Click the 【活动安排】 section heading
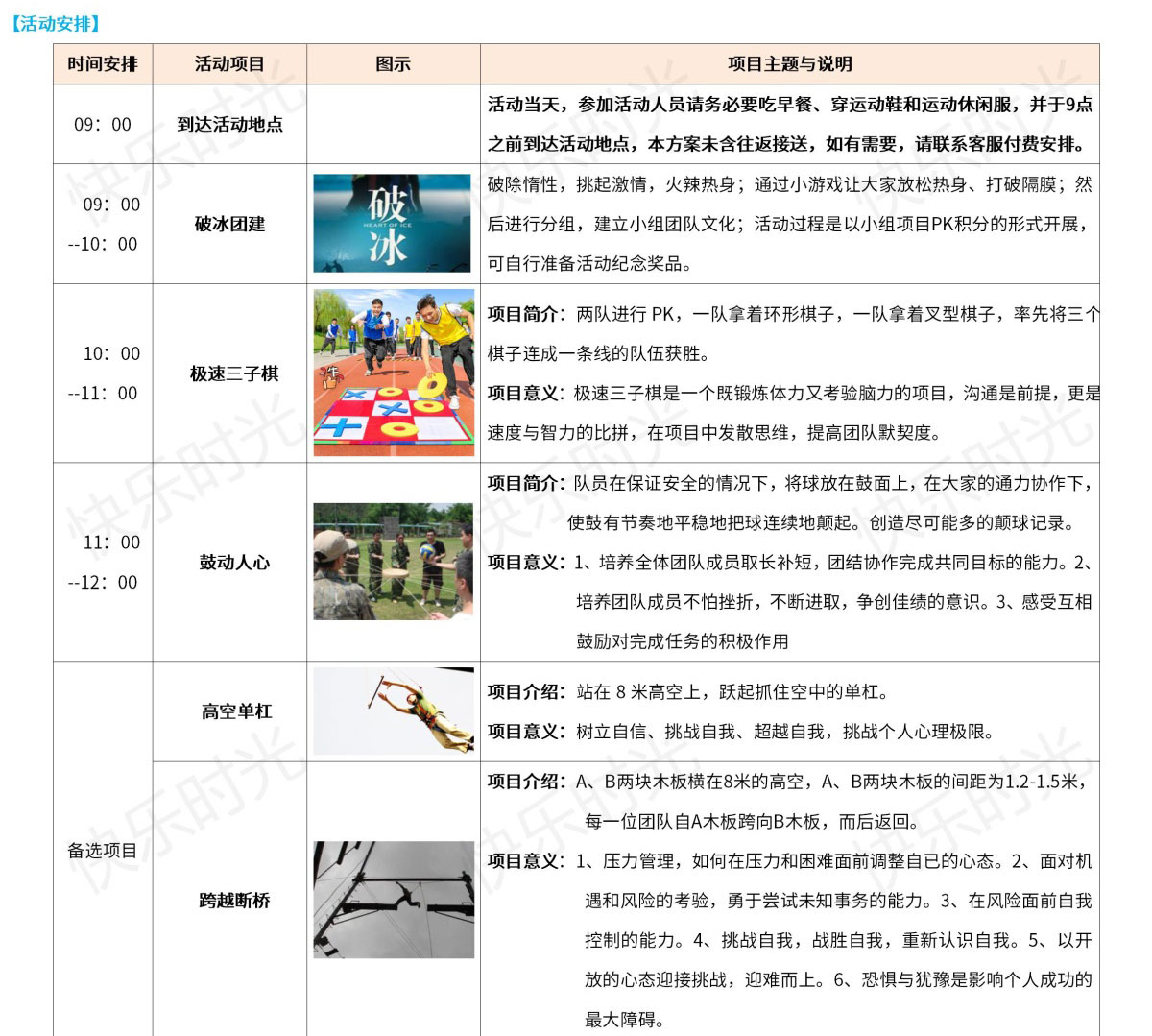Screen dimensions: 1152x1036 point(56,24)
